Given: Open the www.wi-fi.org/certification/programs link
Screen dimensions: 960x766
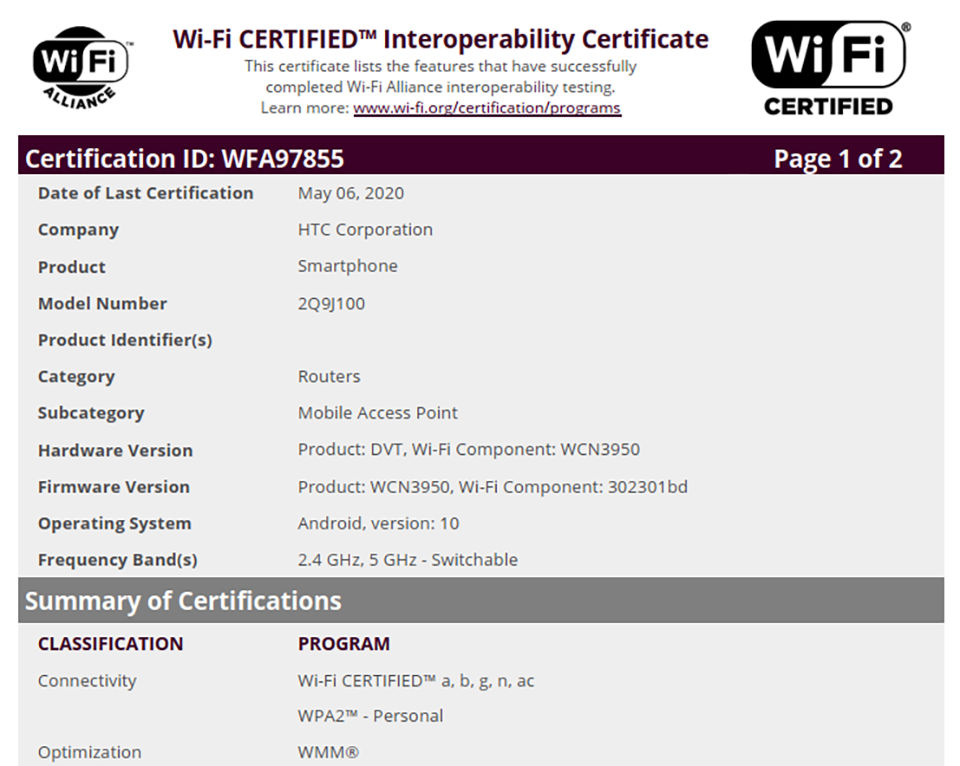Looking at the screenshot, I should [x=487, y=108].
